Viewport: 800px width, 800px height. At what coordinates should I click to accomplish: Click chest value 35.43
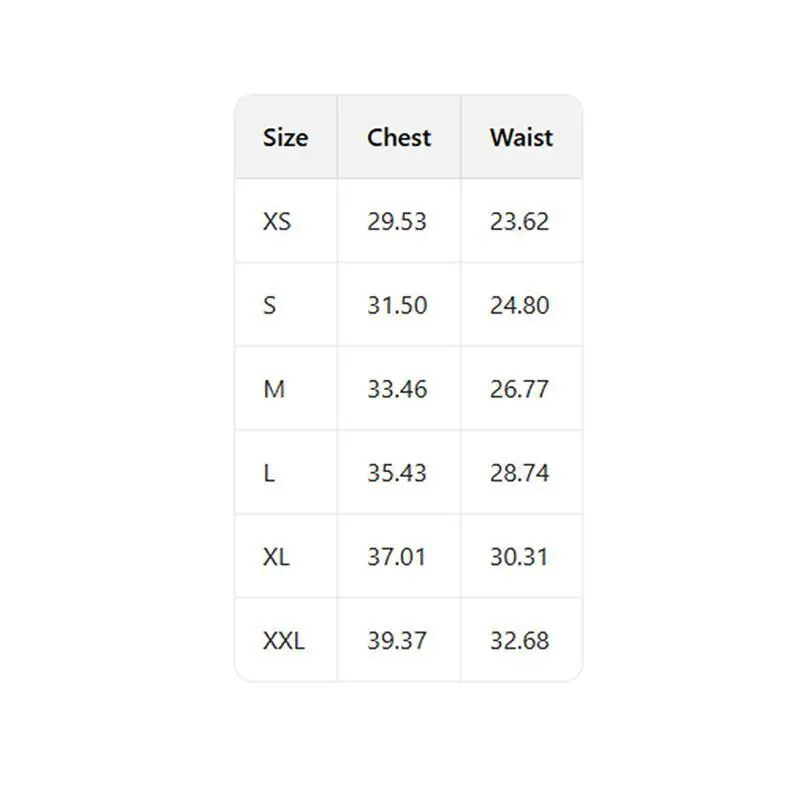[x=397, y=473]
